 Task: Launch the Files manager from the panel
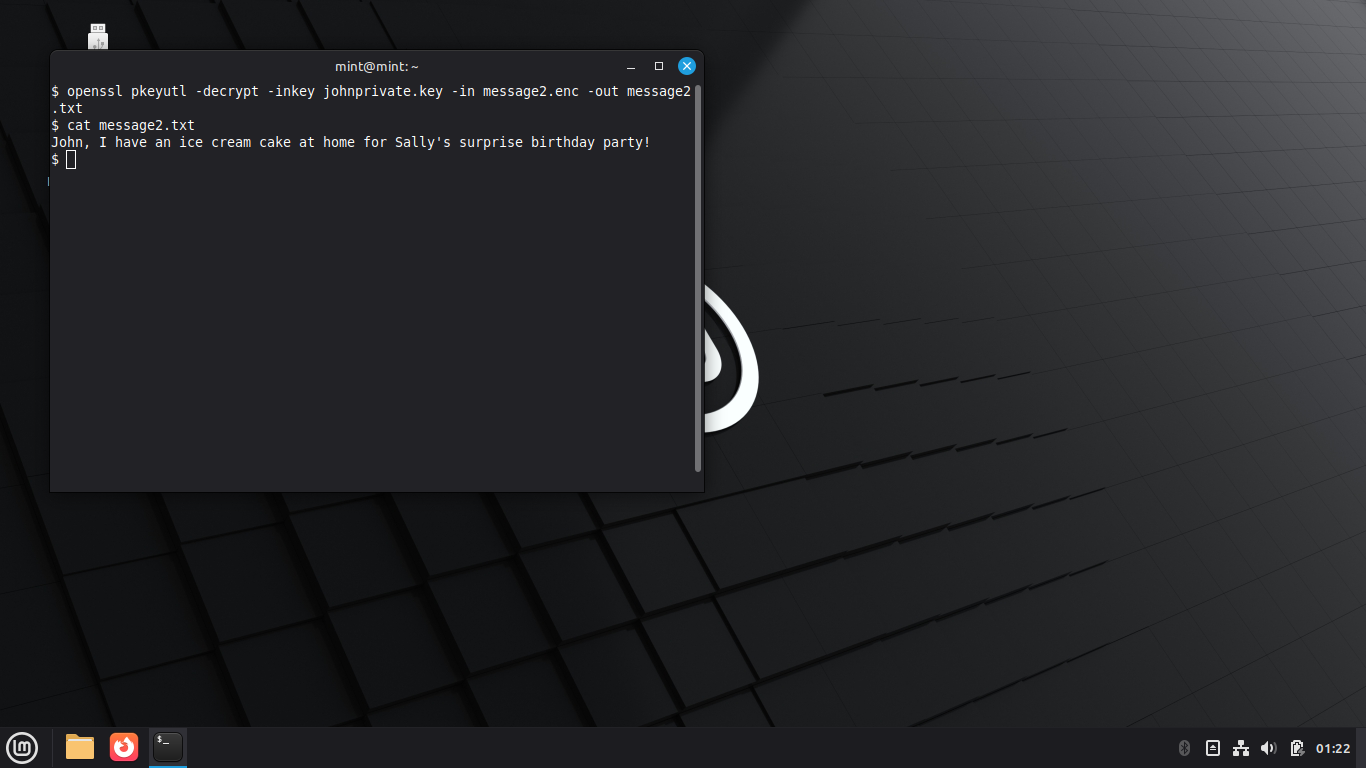(x=80, y=747)
